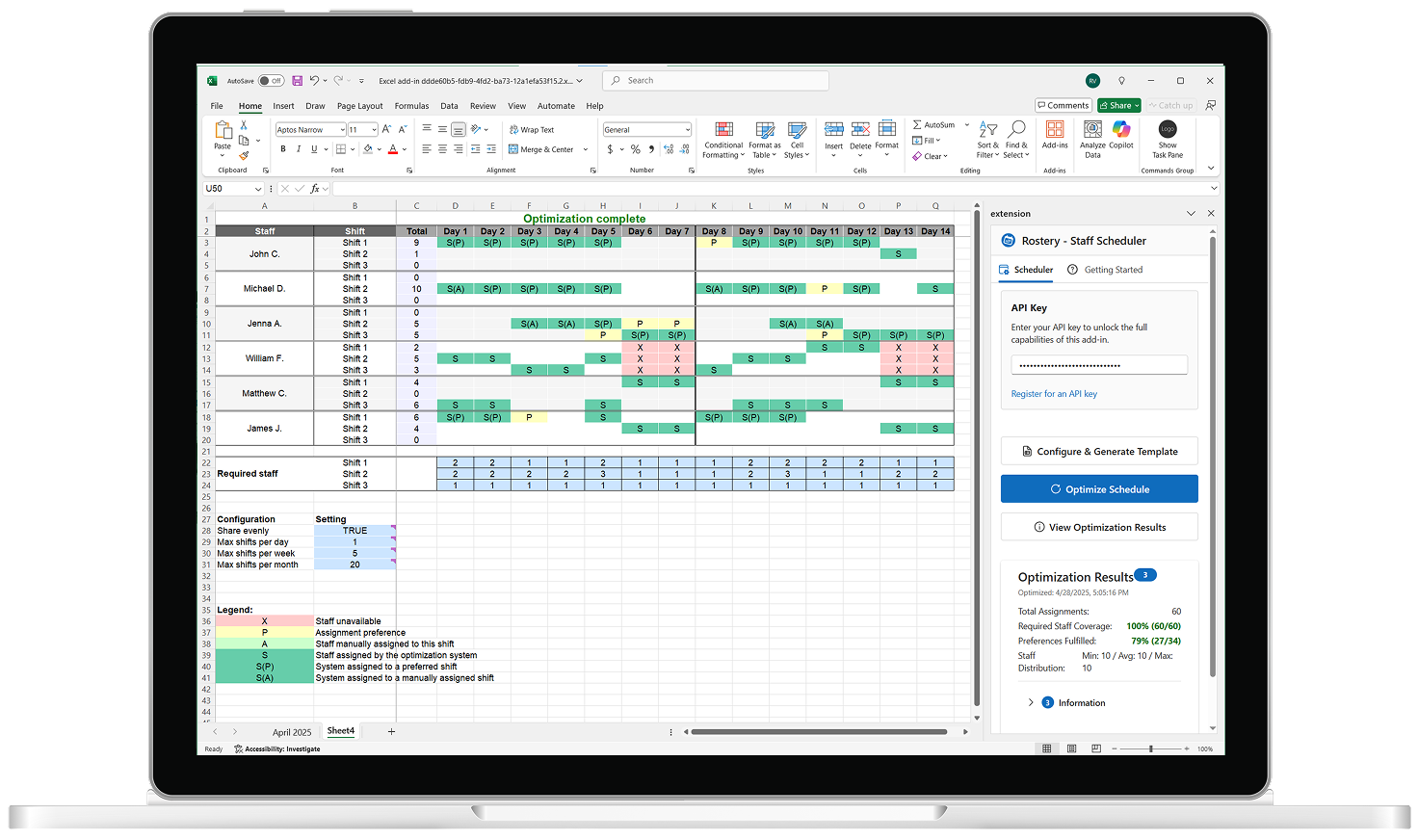This screenshot has width=1418, height=840.
Task: Select the Find & Select tool
Action: tap(1016, 140)
